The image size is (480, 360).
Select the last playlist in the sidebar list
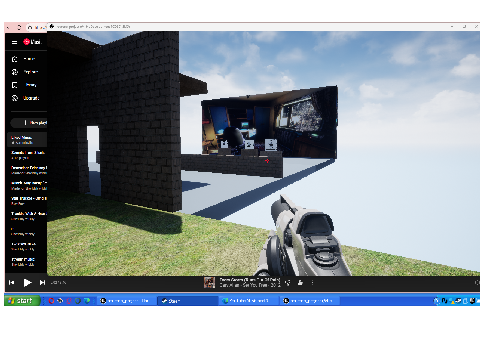(x=27, y=262)
